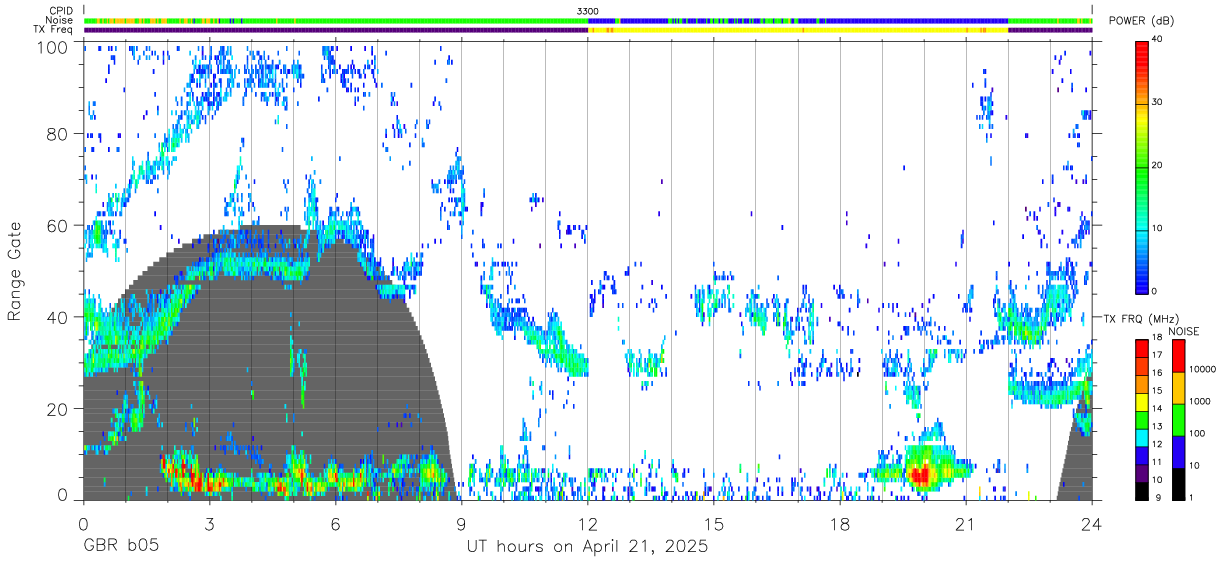Click Range Gate tick label 80
Screen dimensions: 1228x567
coord(57,133)
